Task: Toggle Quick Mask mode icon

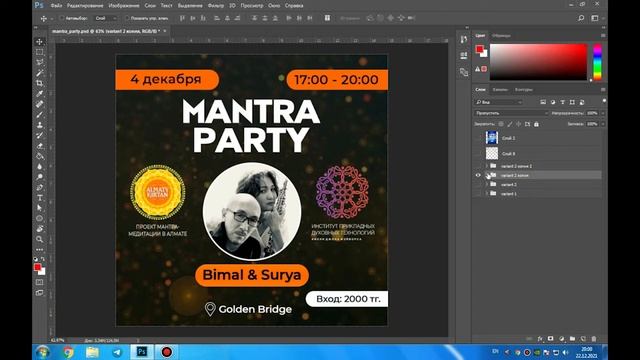Action: click(40, 282)
